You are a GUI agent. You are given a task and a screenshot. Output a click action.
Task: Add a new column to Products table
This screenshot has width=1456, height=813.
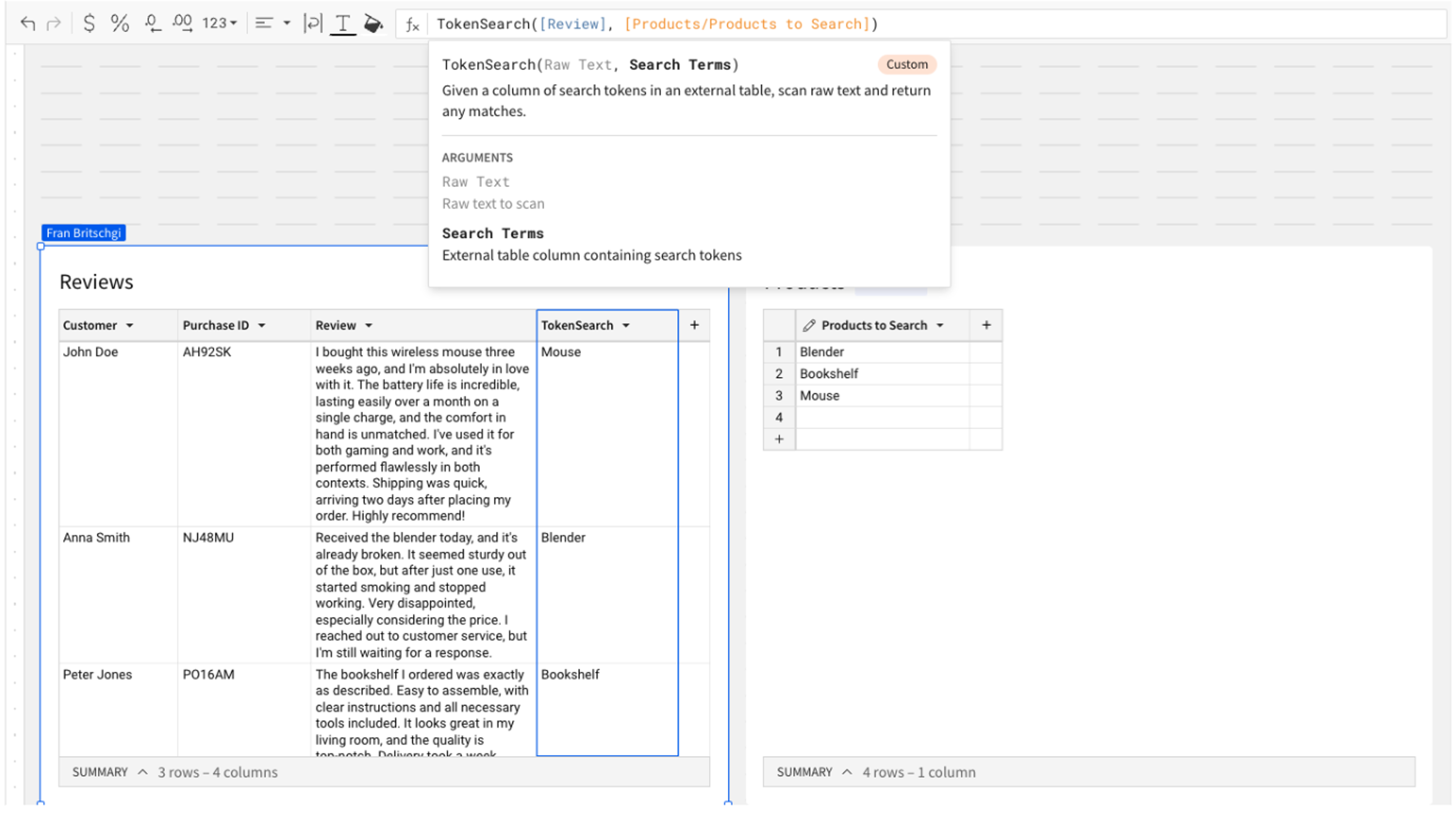point(986,325)
